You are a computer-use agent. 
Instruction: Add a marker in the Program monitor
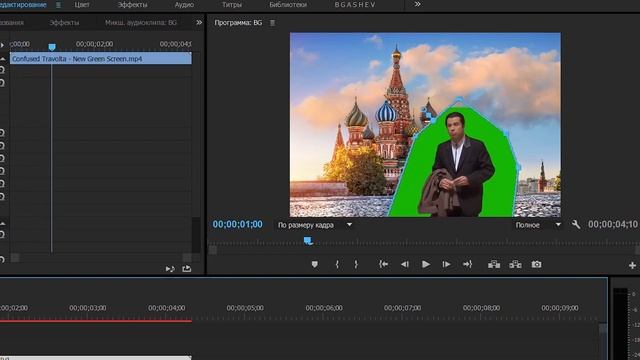315,264
